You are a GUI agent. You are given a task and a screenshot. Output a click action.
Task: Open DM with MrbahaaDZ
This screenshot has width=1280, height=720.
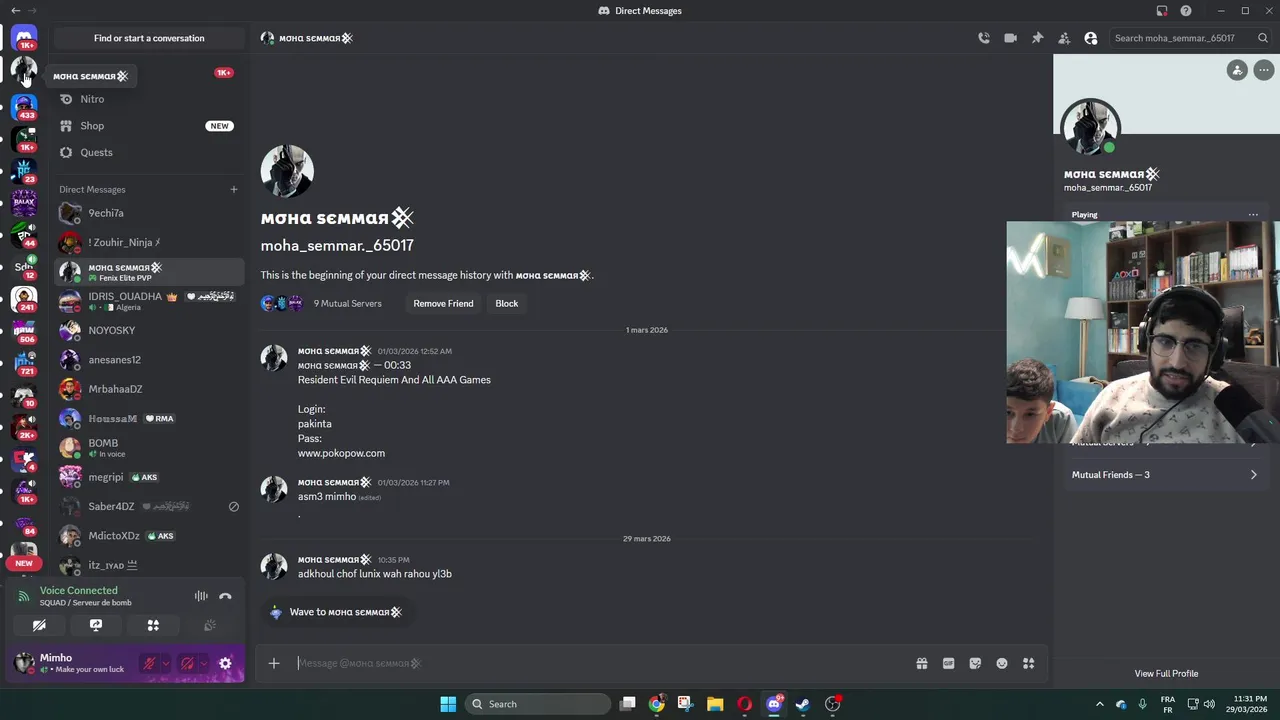point(149,389)
